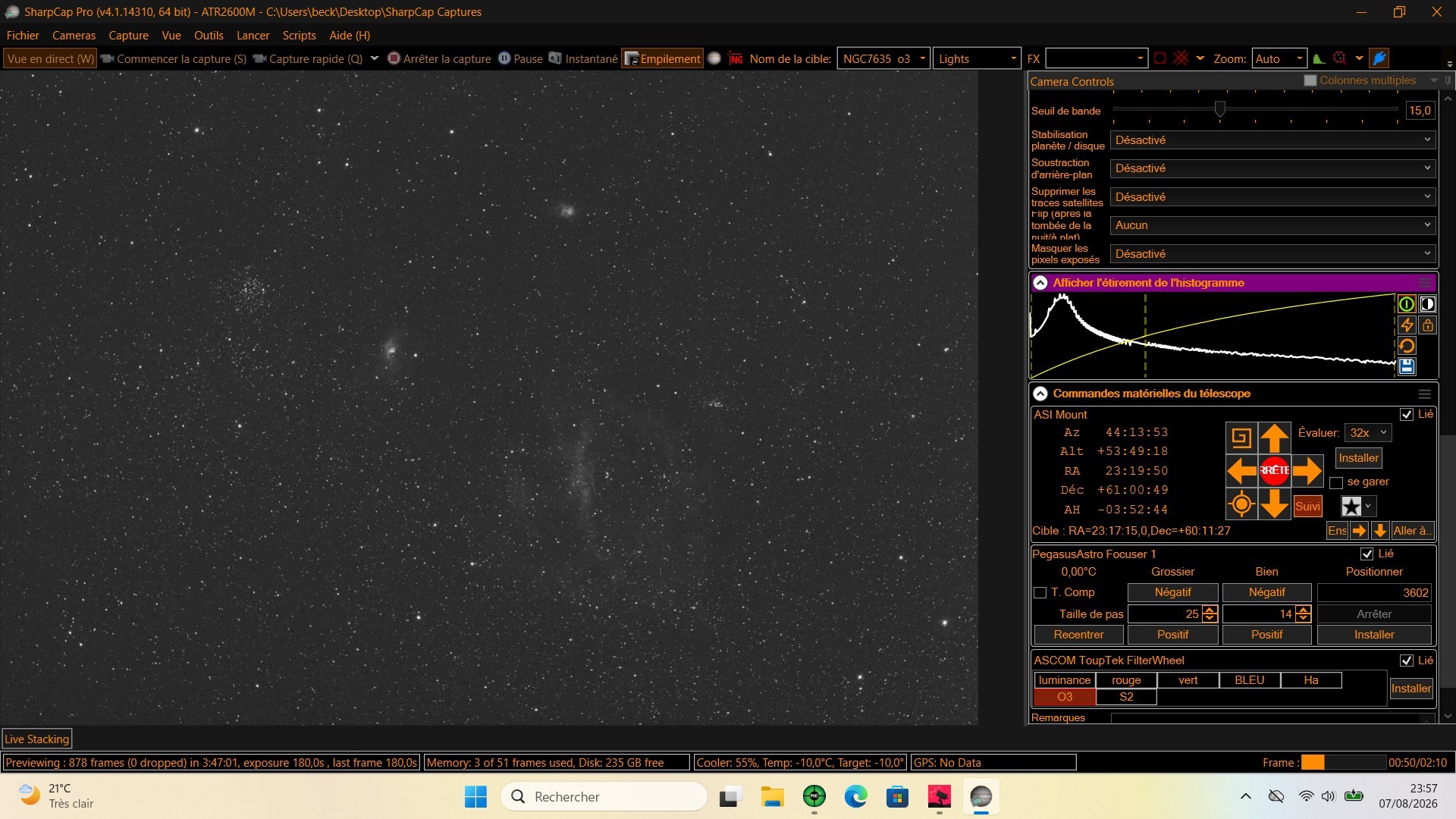Click the Instantané snapshot button
Screen dimensions: 1456x819
pyautogui.click(x=584, y=58)
